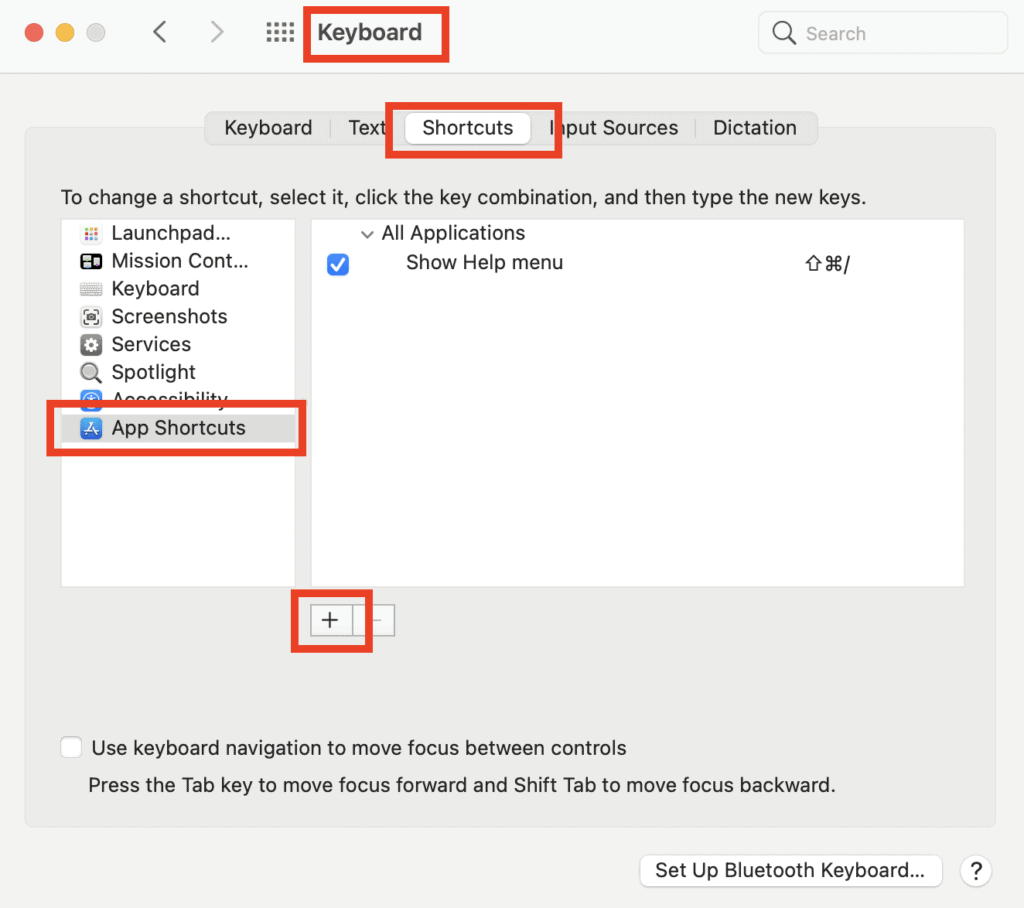Open help with the question mark button

click(x=976, y=871)
